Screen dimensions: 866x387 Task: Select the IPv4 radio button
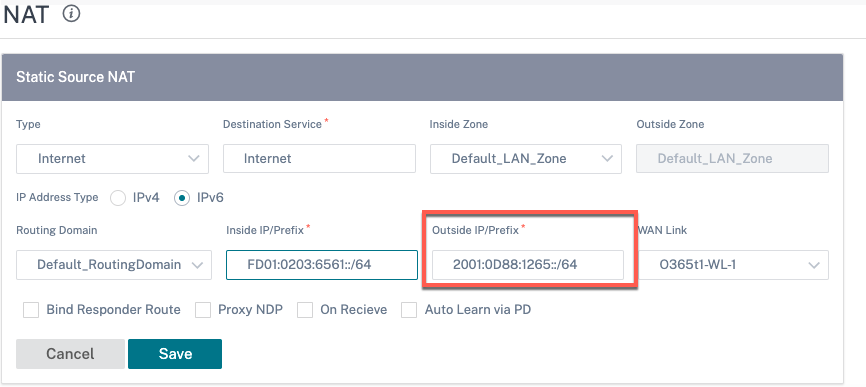click(x=118, y=198)
